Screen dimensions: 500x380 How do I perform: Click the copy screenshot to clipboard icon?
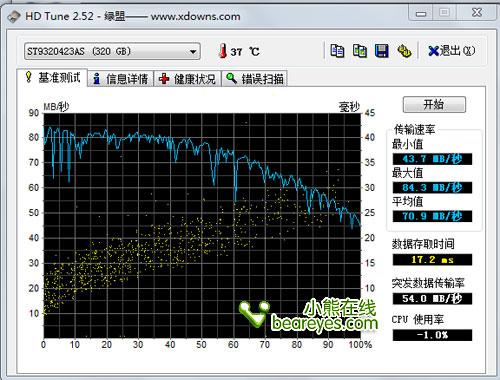click(360, 51)
